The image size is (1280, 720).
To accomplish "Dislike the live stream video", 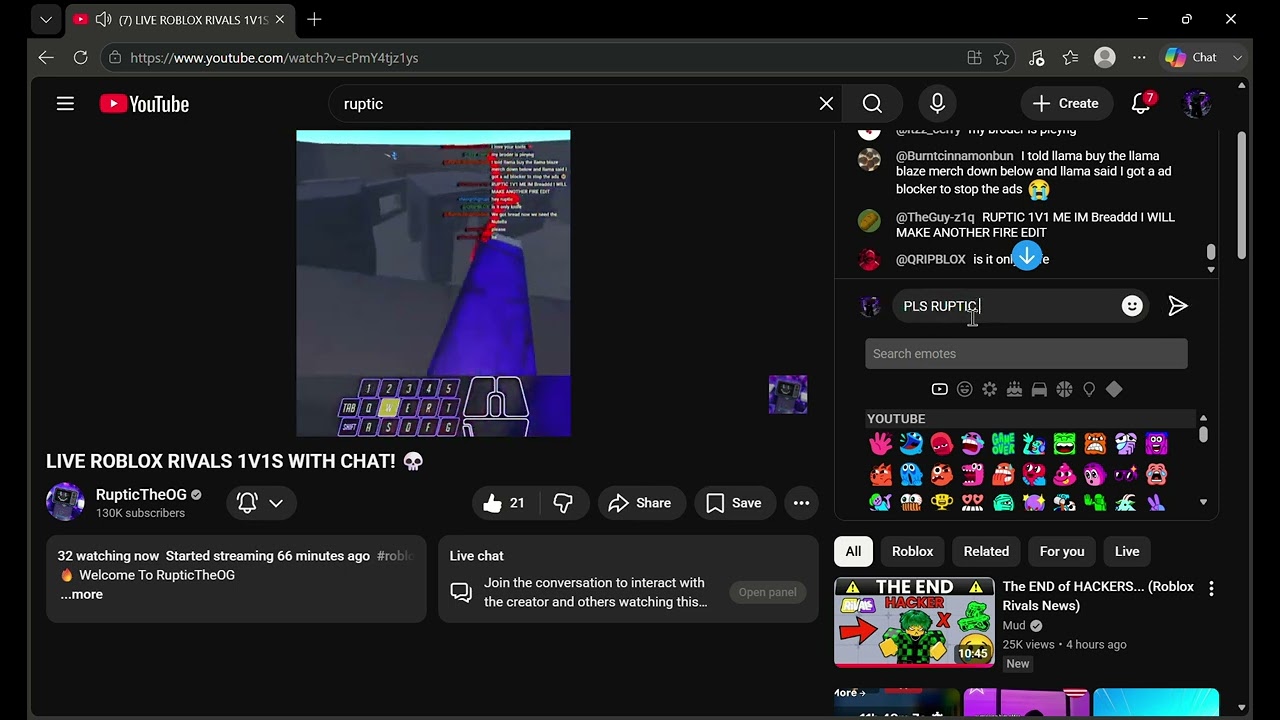I will point(563,503).
